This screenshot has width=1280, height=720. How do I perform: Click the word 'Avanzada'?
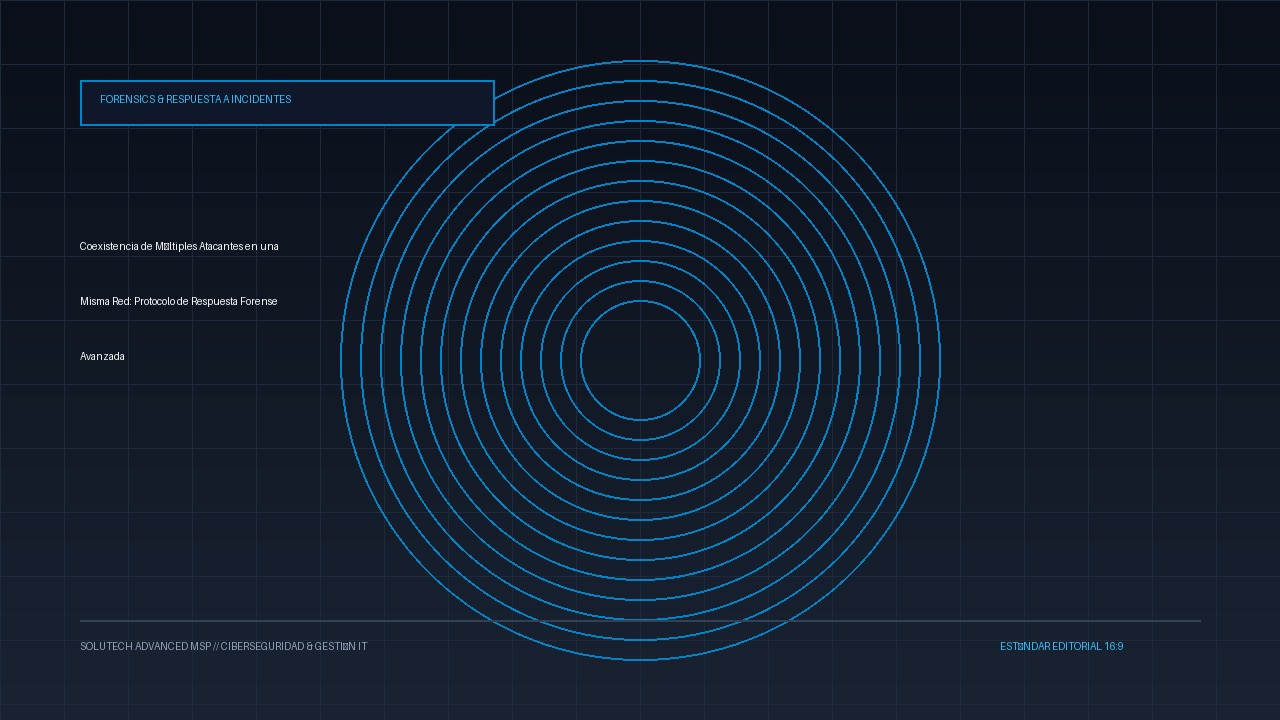click(102, 357)
